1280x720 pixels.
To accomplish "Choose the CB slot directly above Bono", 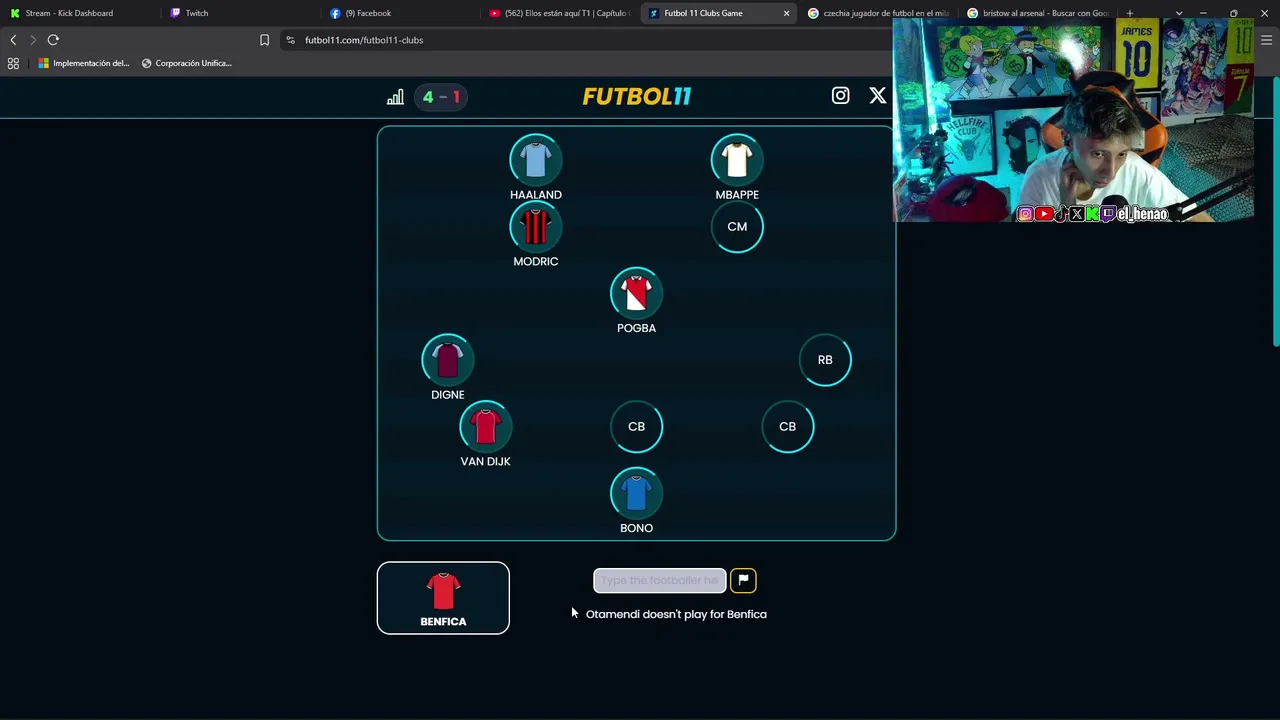I will coord(636,427).
